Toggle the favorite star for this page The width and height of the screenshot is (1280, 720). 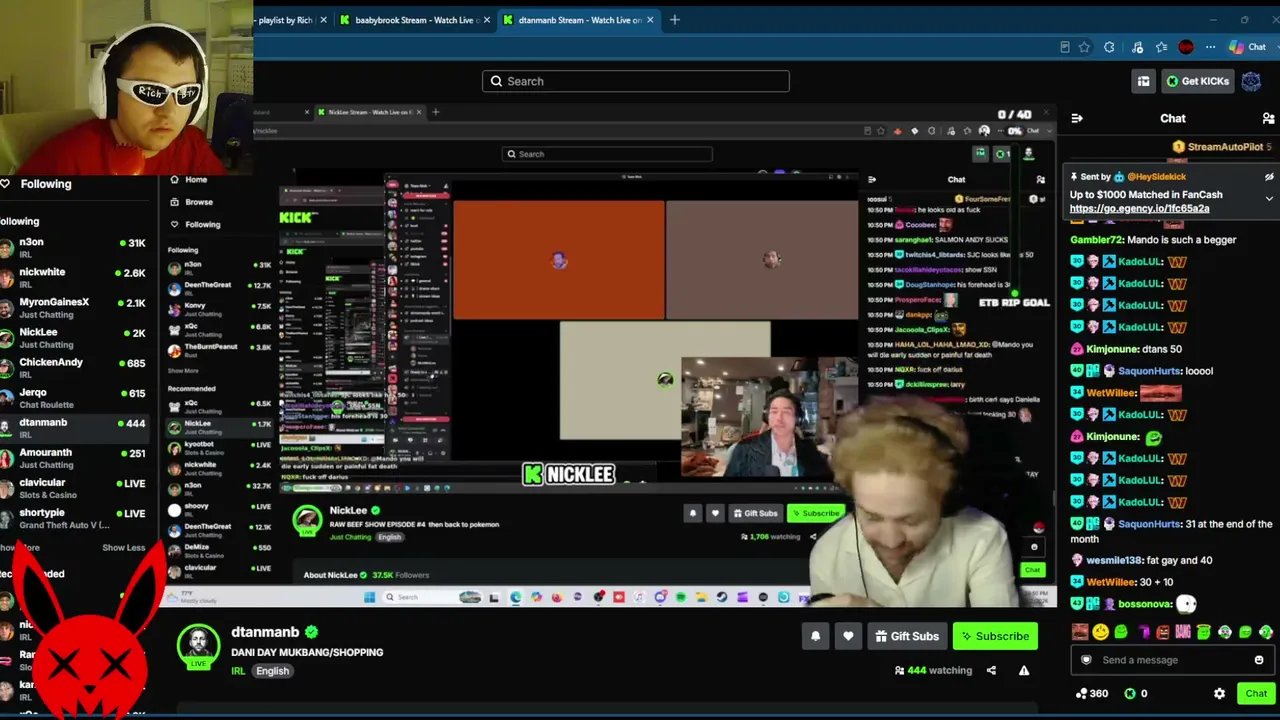coord(1085,47)
